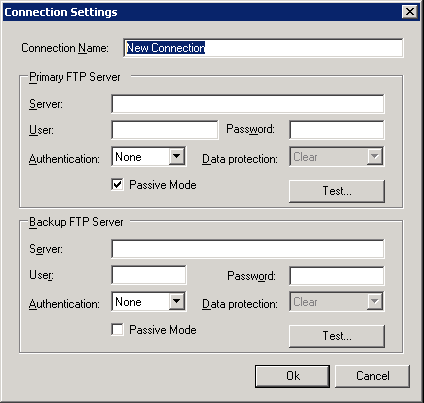This screenshot has width=424, height=403.
Task: Click the Primary FTP Test button
Action: pyautogui.click(x=337, y=191)
